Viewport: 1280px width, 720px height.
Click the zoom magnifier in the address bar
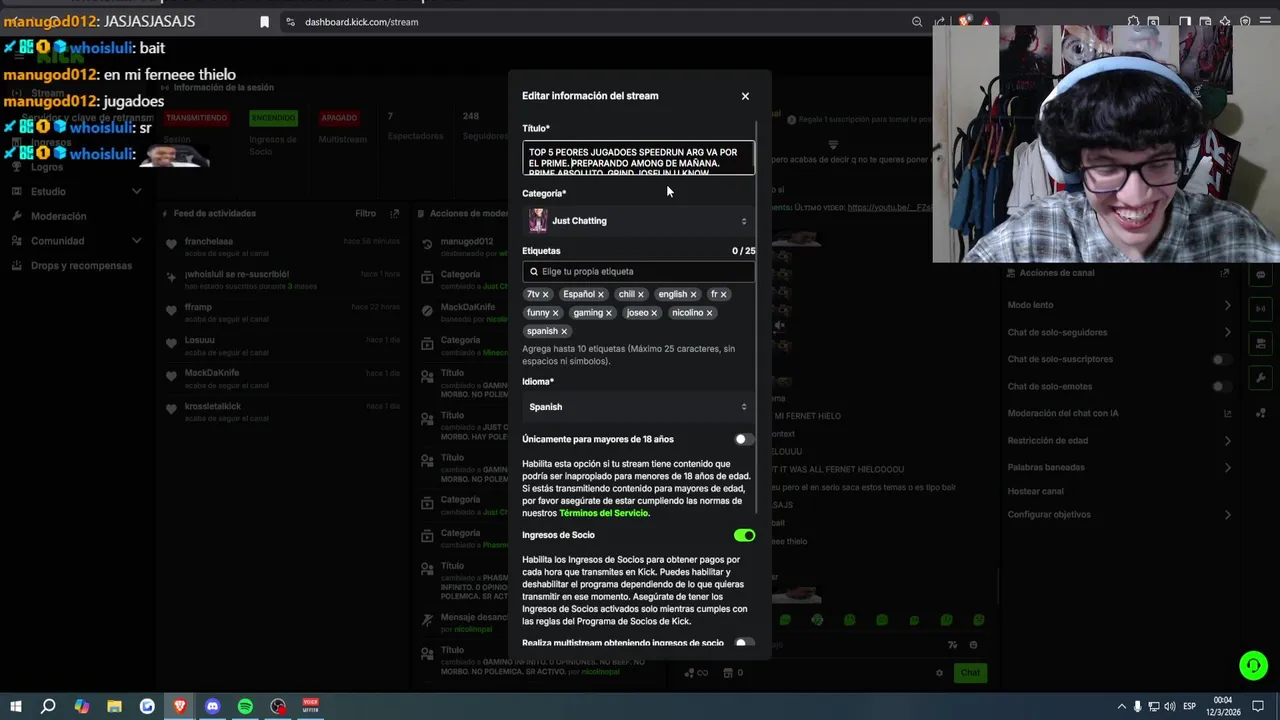coord(917,22)
